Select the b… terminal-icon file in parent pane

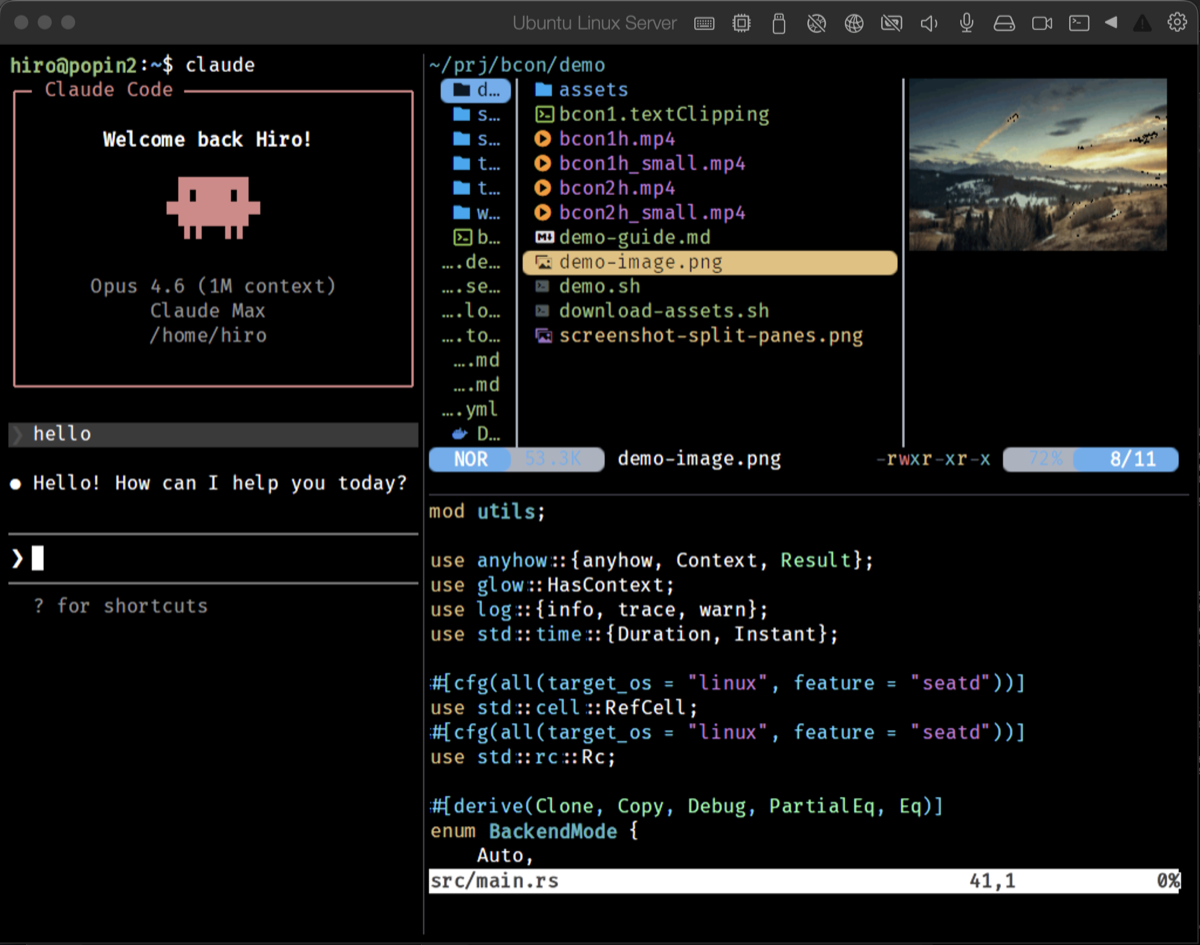pos(476,237)
